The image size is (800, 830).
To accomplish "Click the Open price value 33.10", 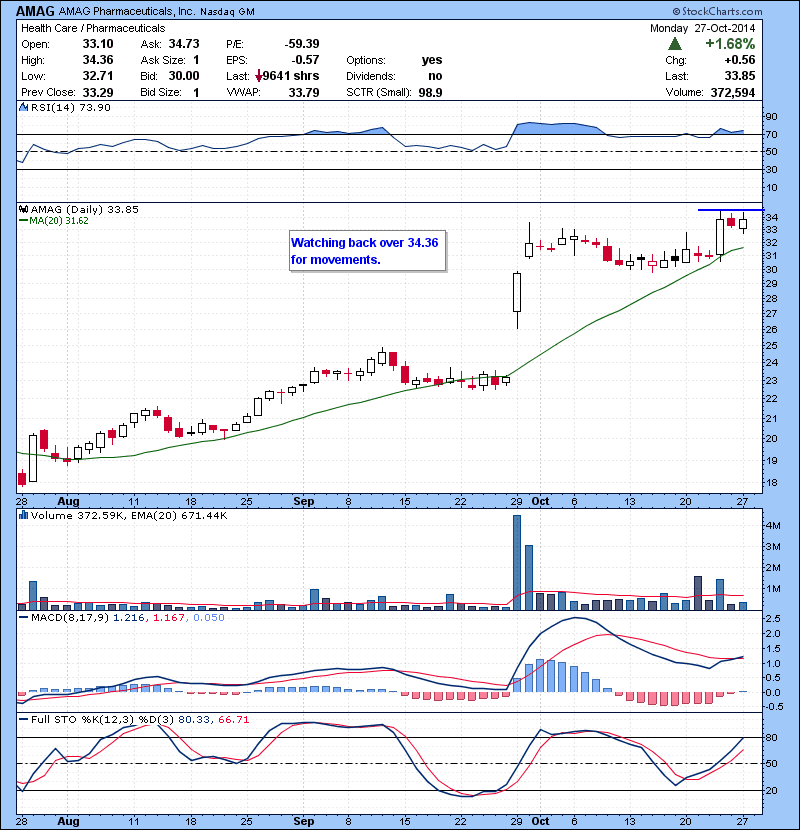I will click(x=98, y=44).
